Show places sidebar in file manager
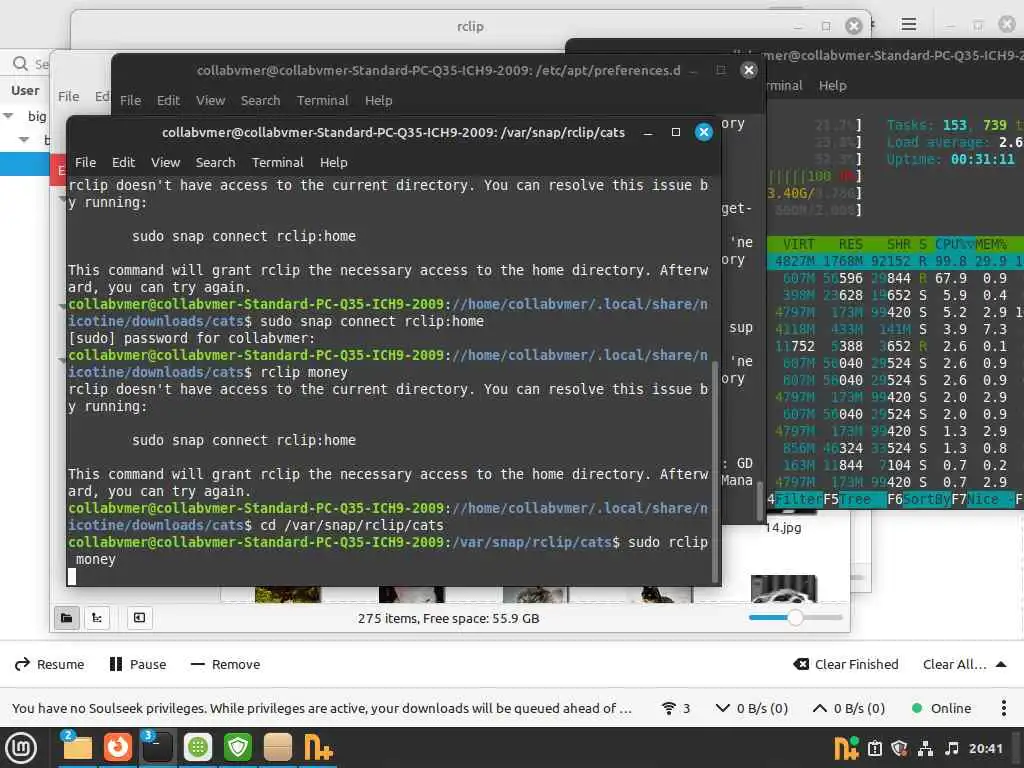This screenshot has height=768, width=1024. (67, 618)
